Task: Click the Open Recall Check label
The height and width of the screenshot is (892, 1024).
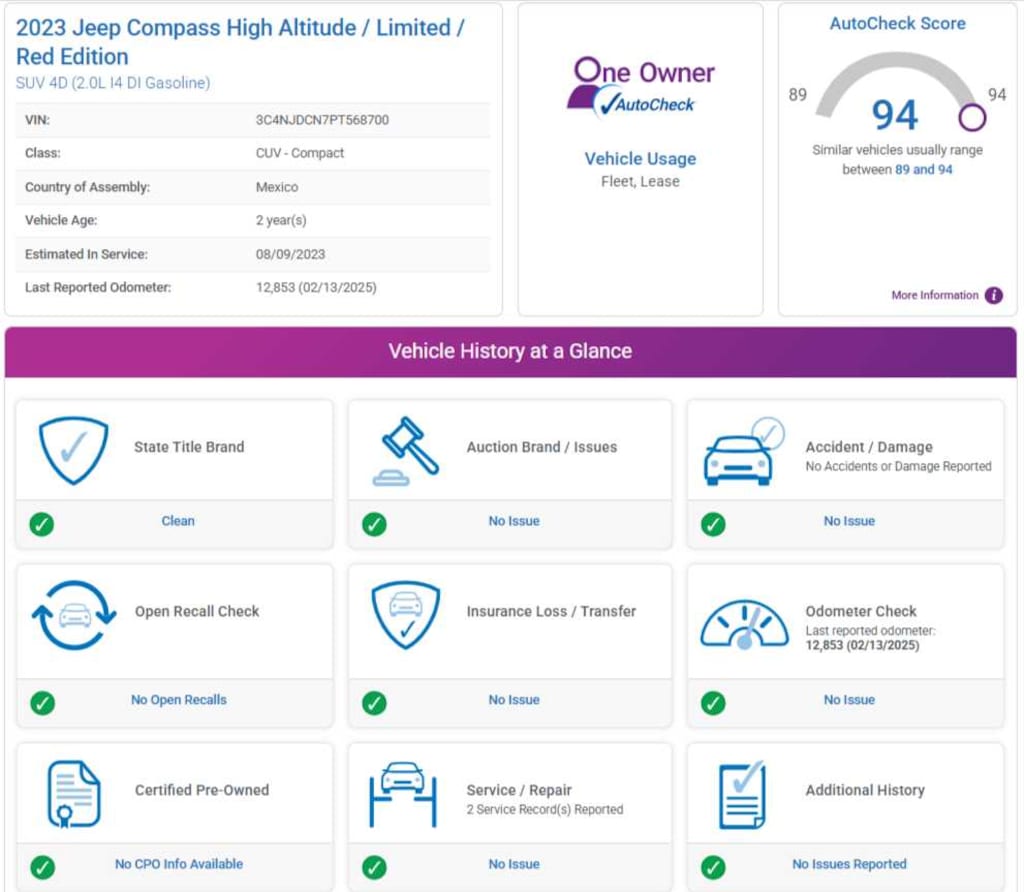Action: [197, 611]
